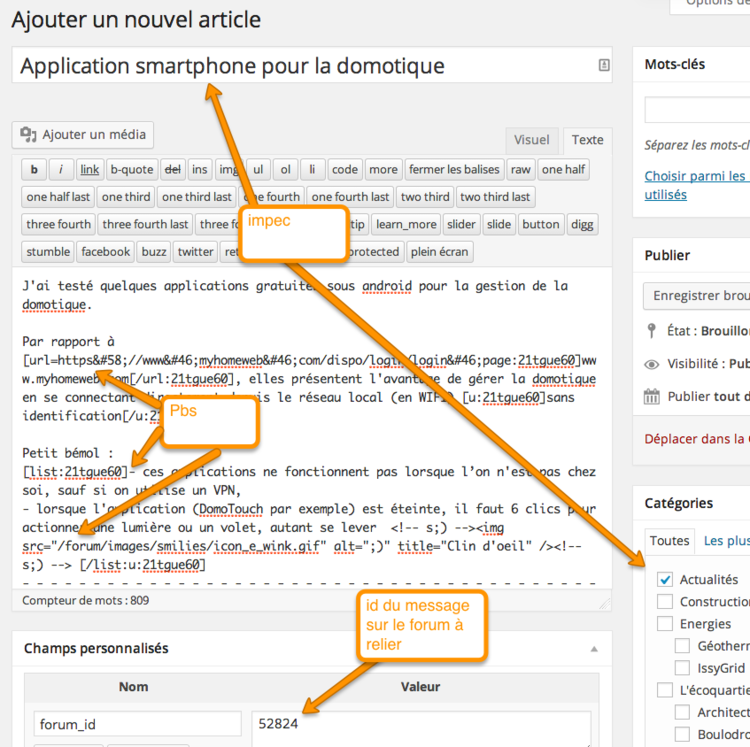
Task: Click the editor resize handle corner
Action: tap(605, 604)
